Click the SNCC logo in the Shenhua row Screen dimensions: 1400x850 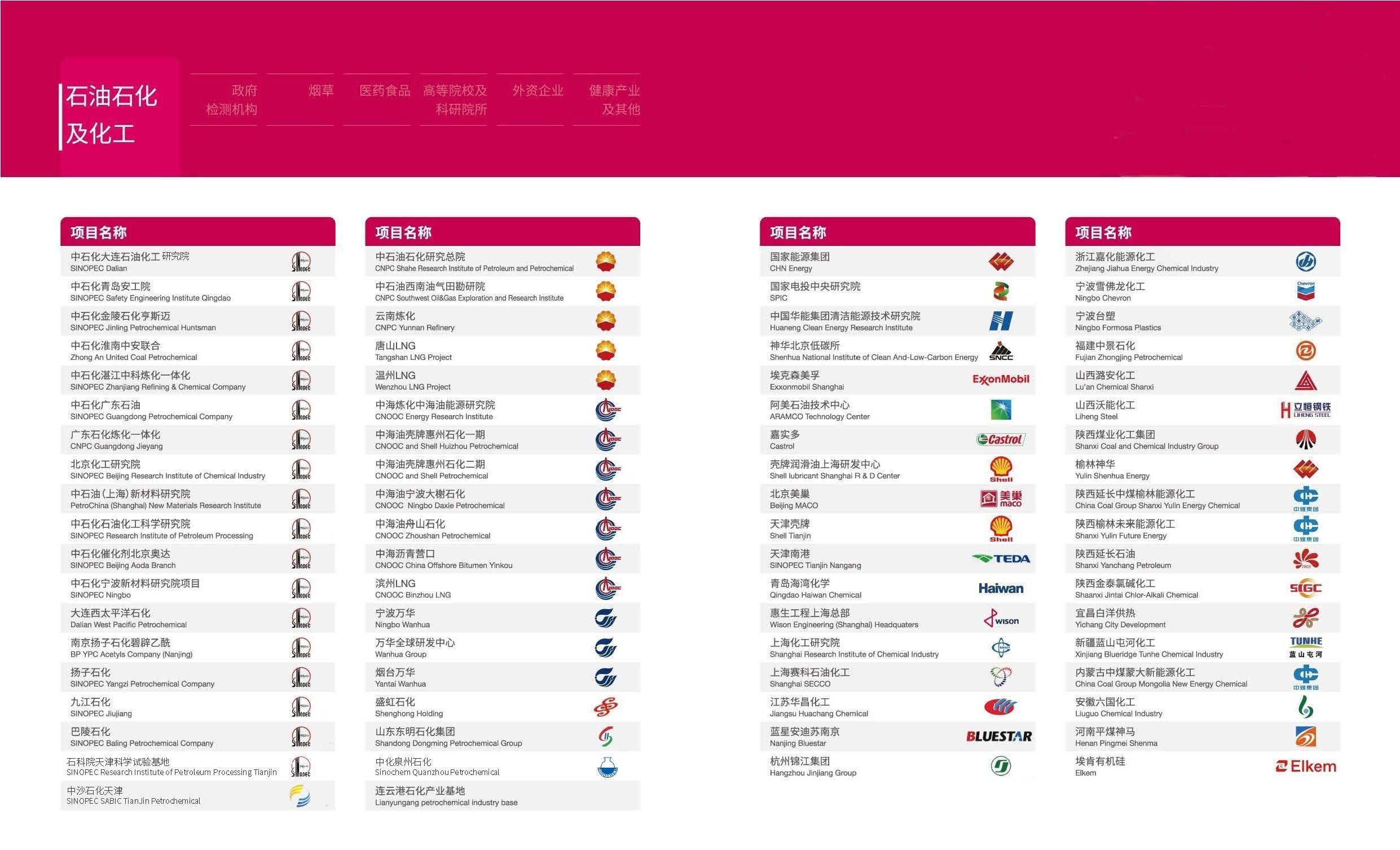[x=1001, y=351]
